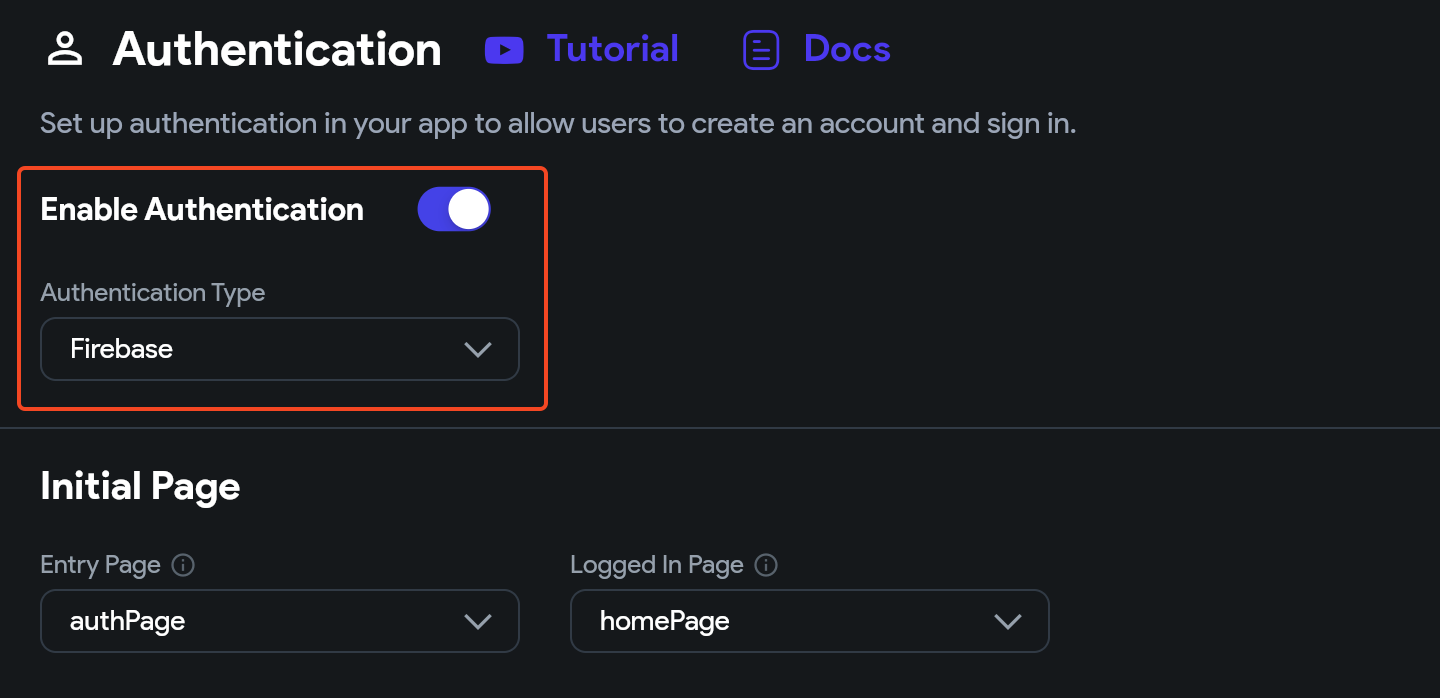Expand the Entry Page authPage dropdown
Screen dimensions: 1440x698
click(280, 621)
